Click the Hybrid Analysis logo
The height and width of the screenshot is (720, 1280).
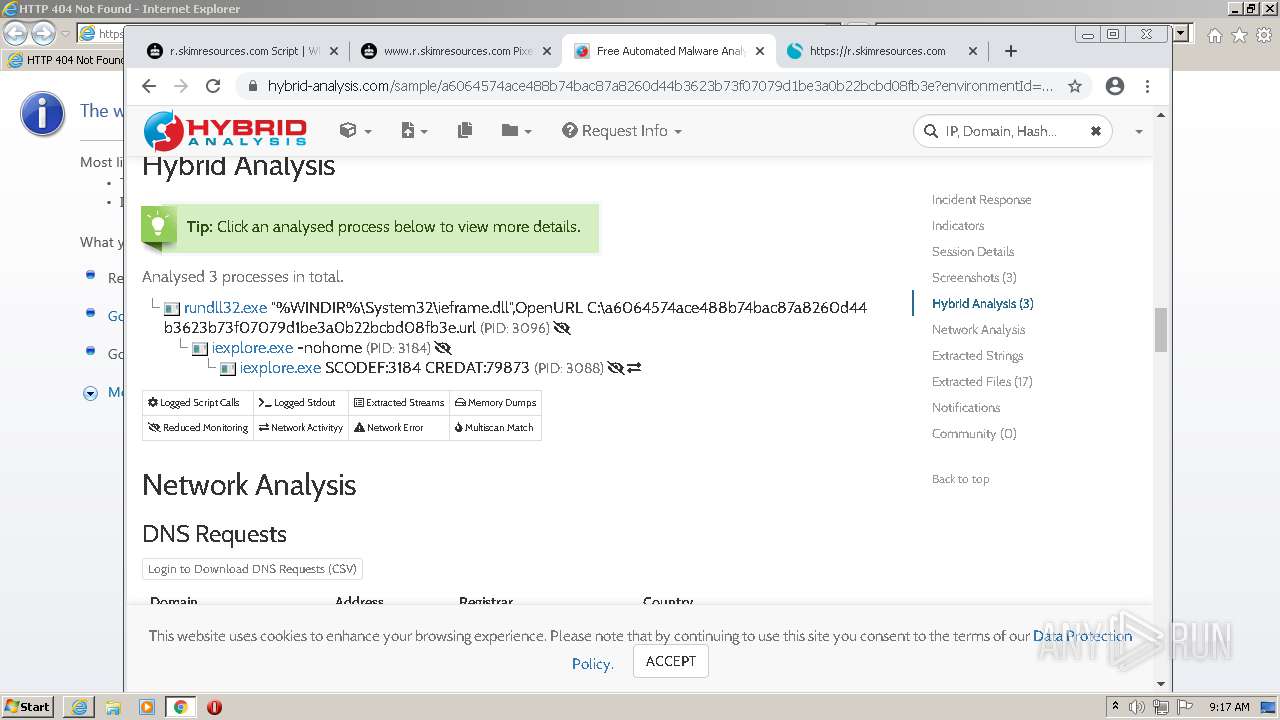point(225,131)
